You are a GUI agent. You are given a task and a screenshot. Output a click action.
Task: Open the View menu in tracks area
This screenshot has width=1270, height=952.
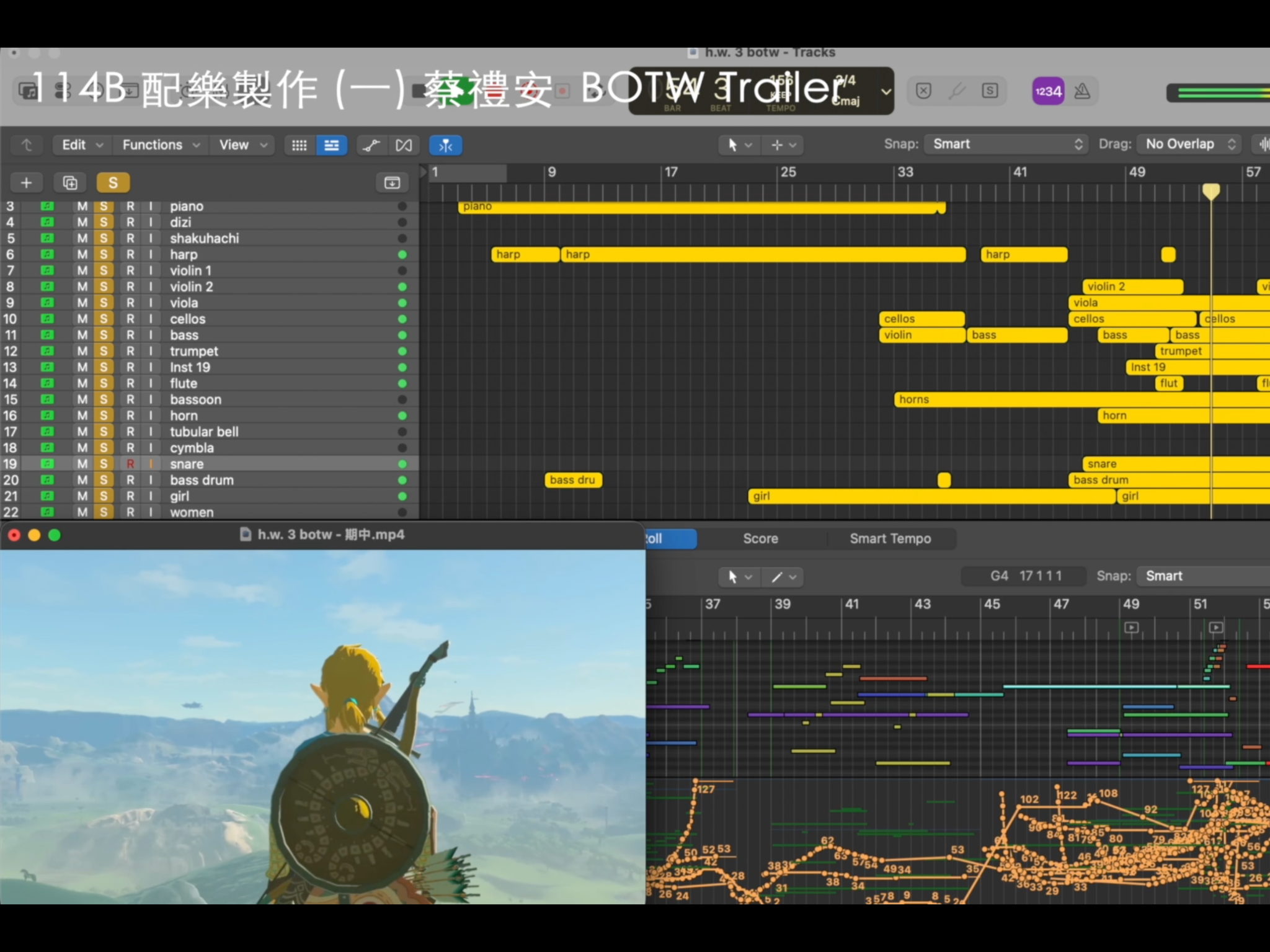242,145
